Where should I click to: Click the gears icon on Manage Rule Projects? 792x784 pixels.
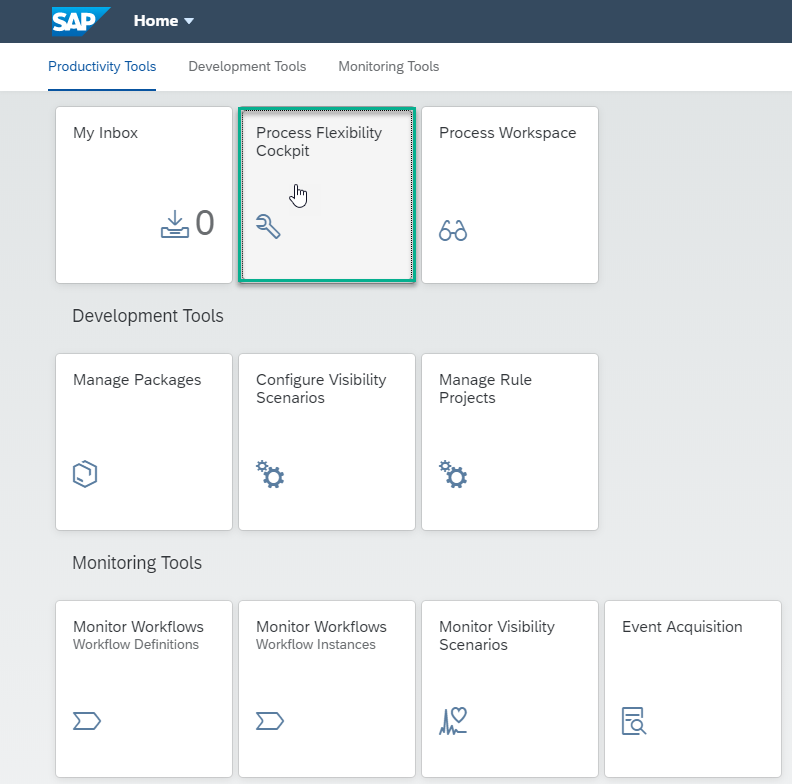453,474
